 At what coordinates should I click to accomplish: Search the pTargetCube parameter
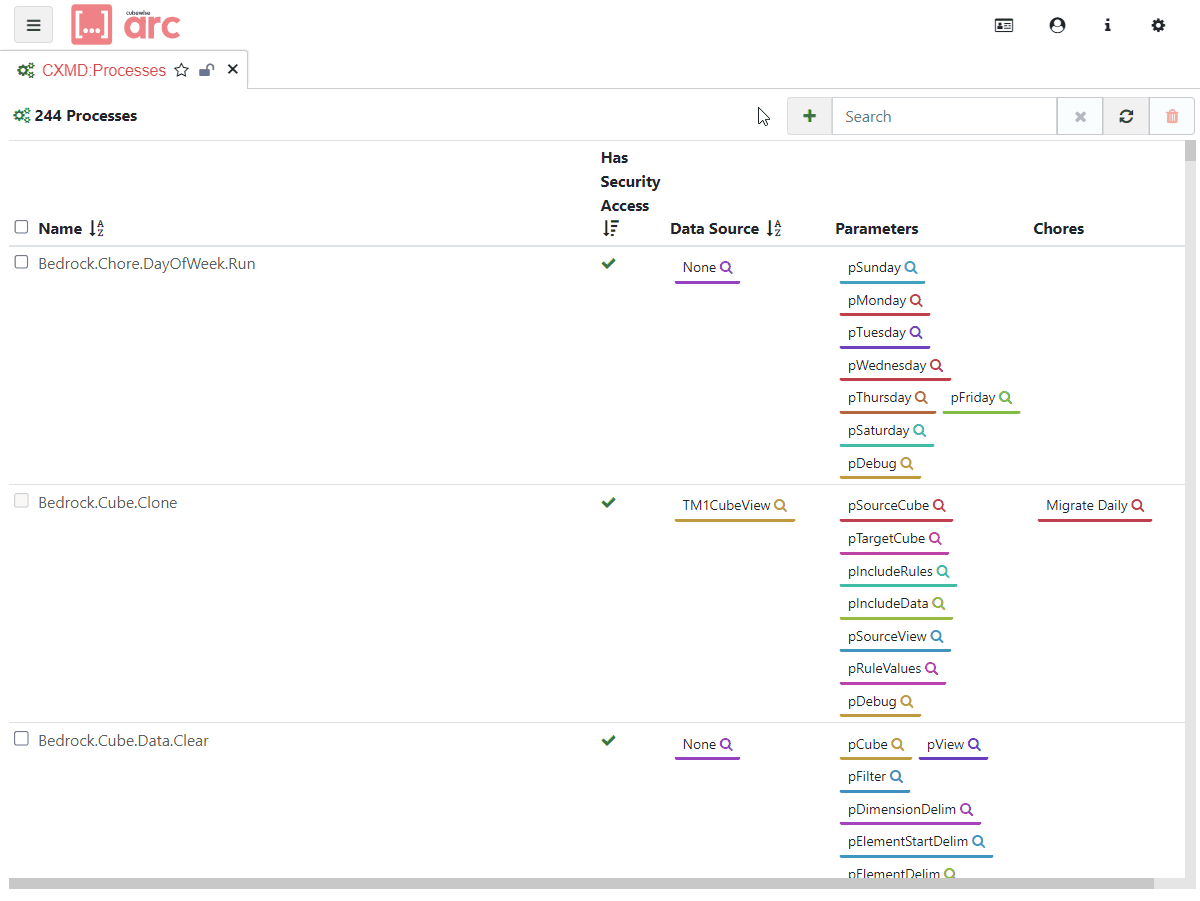click(936, 539)
